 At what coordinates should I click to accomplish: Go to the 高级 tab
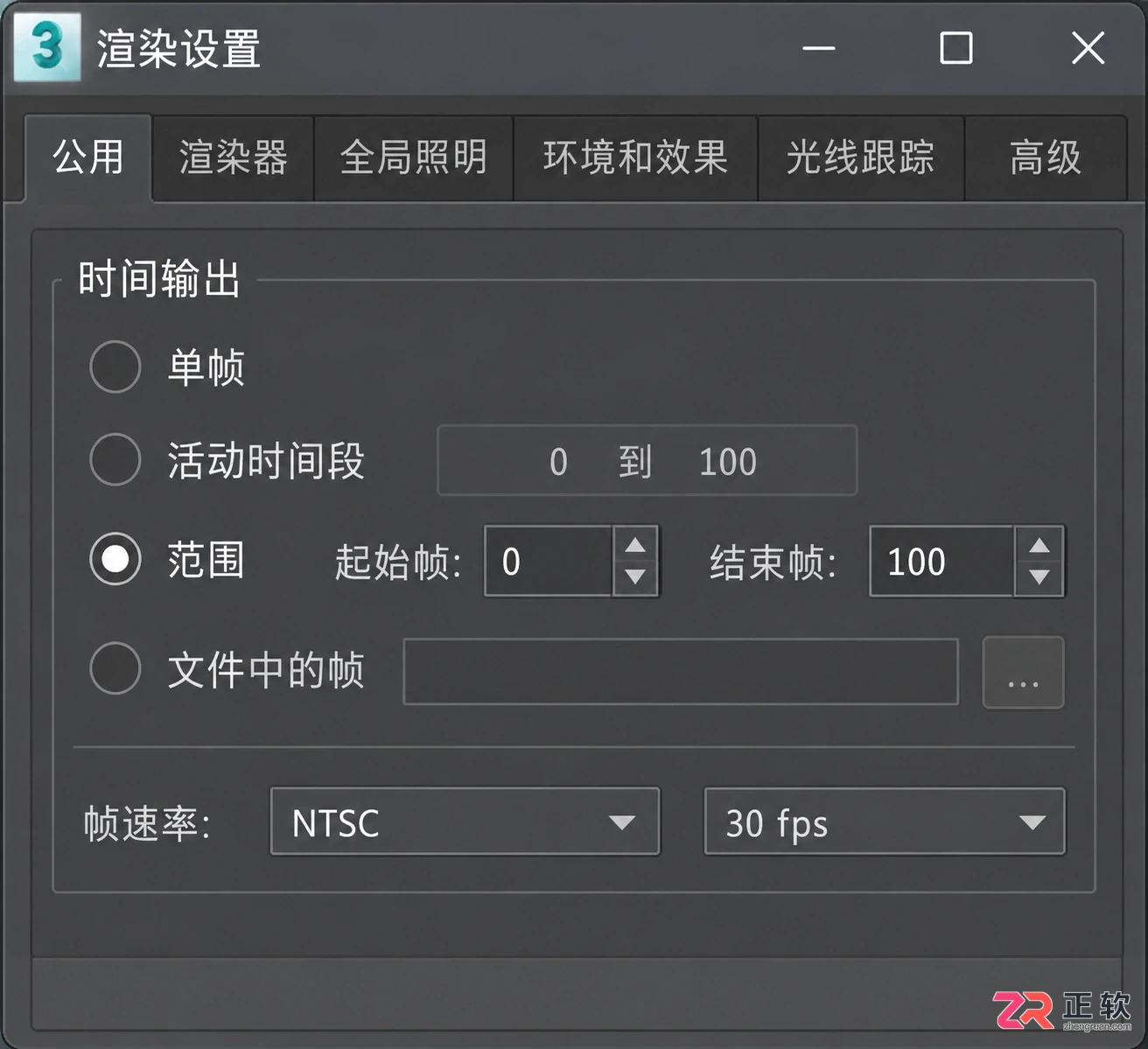(1046, 158)
